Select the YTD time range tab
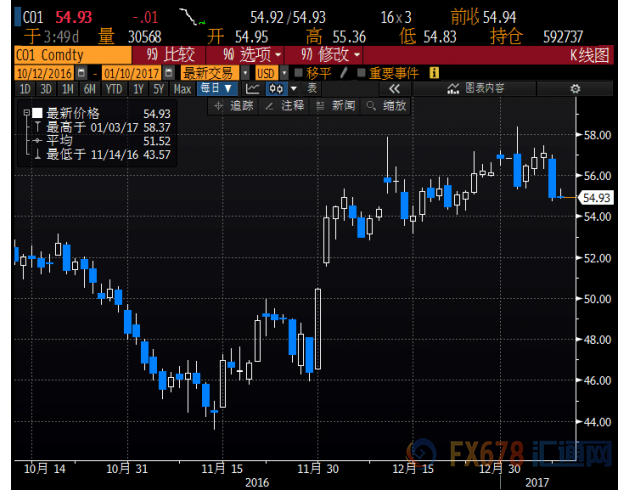The width and height of the screenshot is (630, 490). tap(114, 89)
